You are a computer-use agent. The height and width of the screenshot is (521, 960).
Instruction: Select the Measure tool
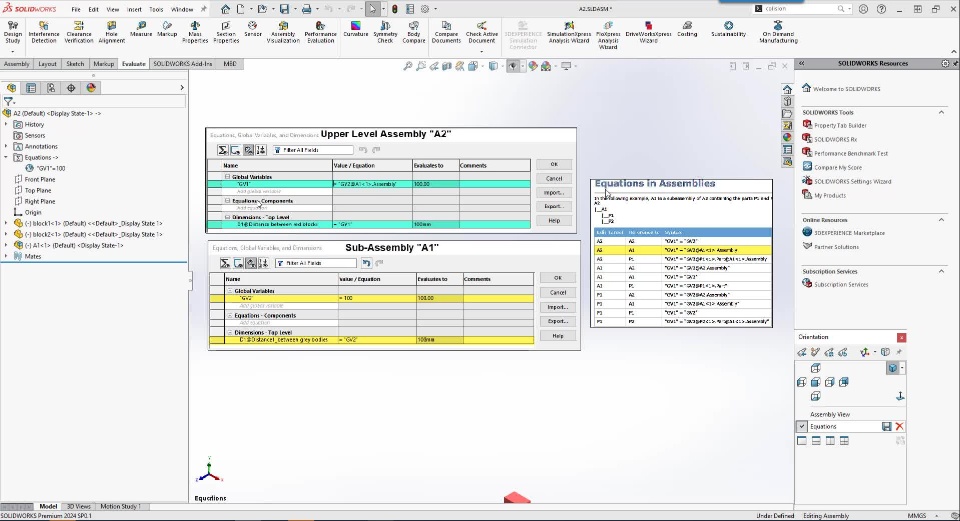click(x=141, y=29)
